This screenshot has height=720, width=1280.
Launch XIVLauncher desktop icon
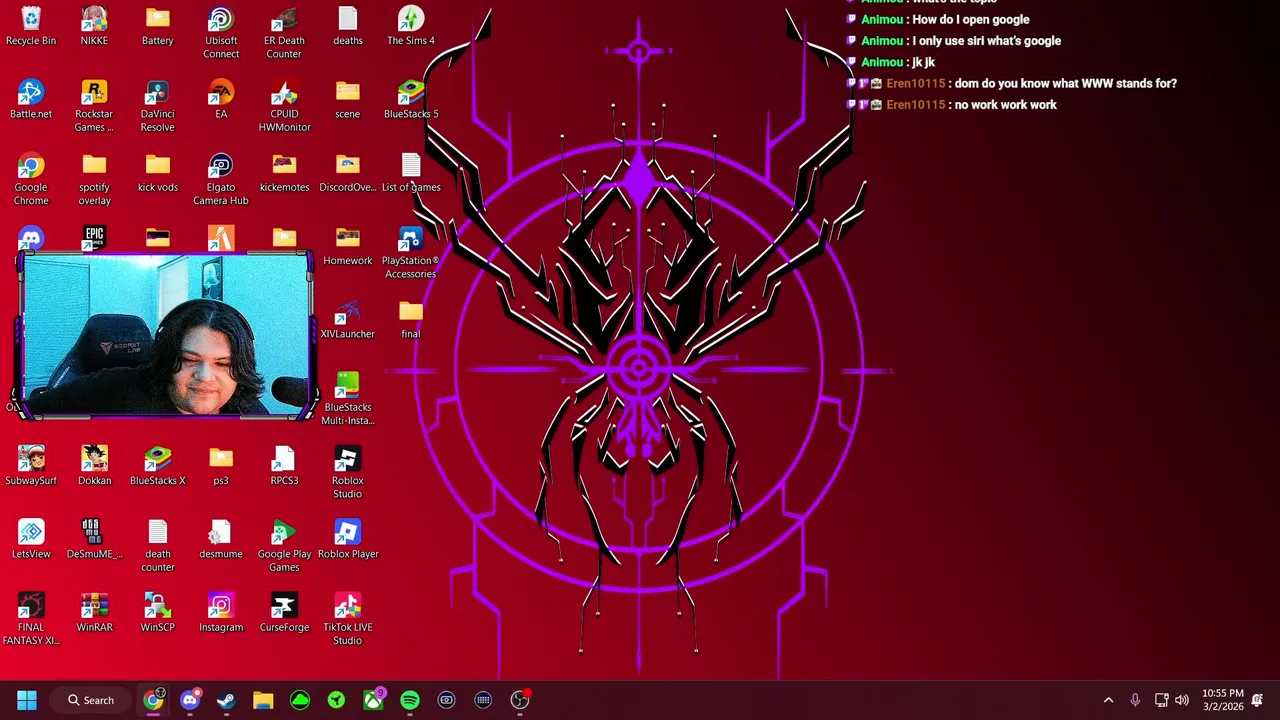tap(348, 320)
